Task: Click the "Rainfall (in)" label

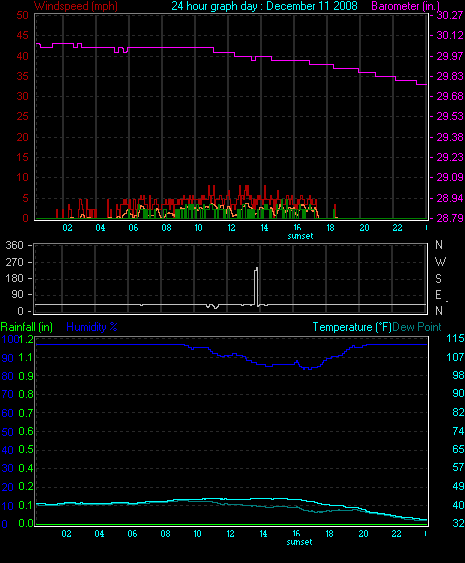Action: coord(27,327)
